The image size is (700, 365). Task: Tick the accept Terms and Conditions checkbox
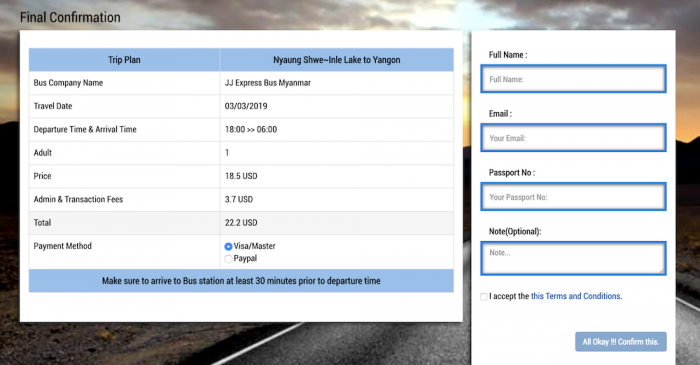pos(483,297)
